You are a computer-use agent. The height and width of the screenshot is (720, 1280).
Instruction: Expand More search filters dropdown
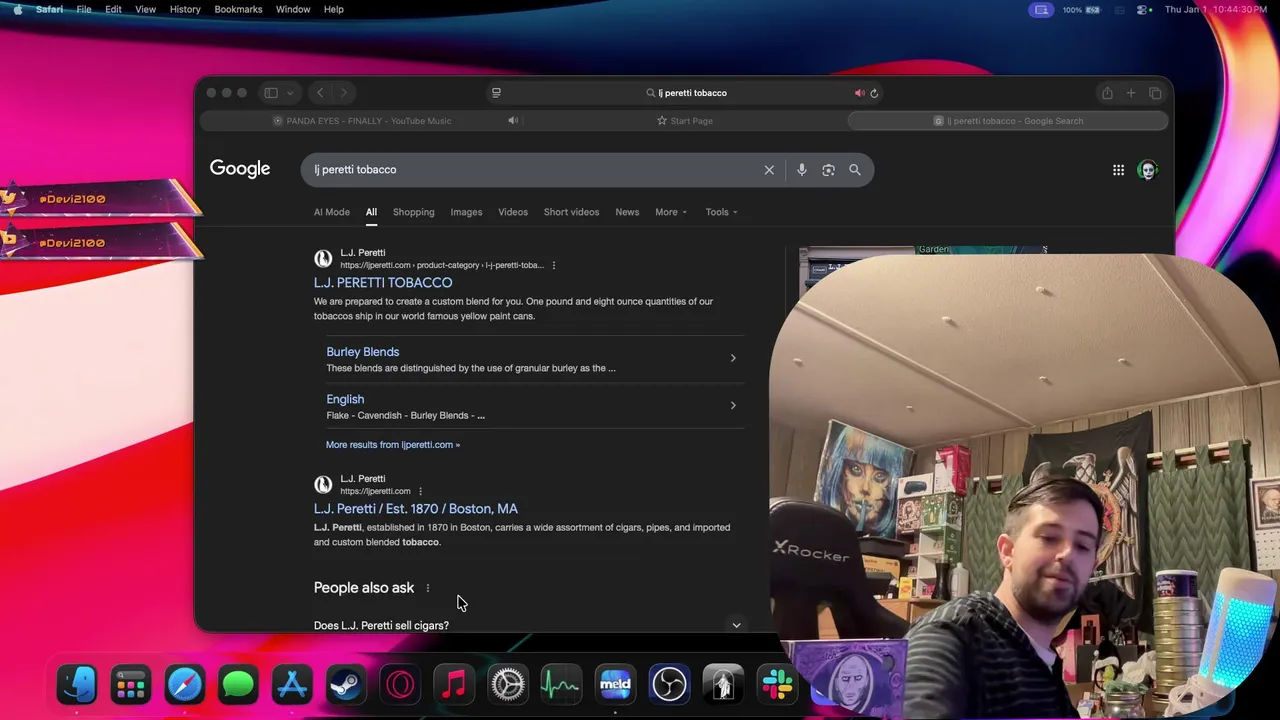coord(671,212)
